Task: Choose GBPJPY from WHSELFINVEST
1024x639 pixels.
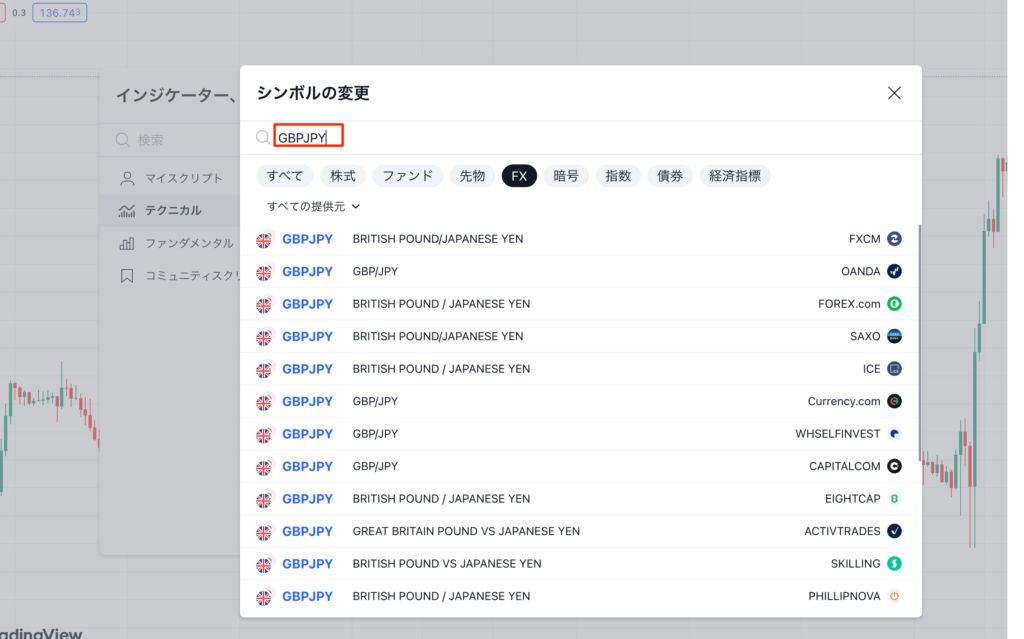Action: pyautogui.click(x=579, y=434)
